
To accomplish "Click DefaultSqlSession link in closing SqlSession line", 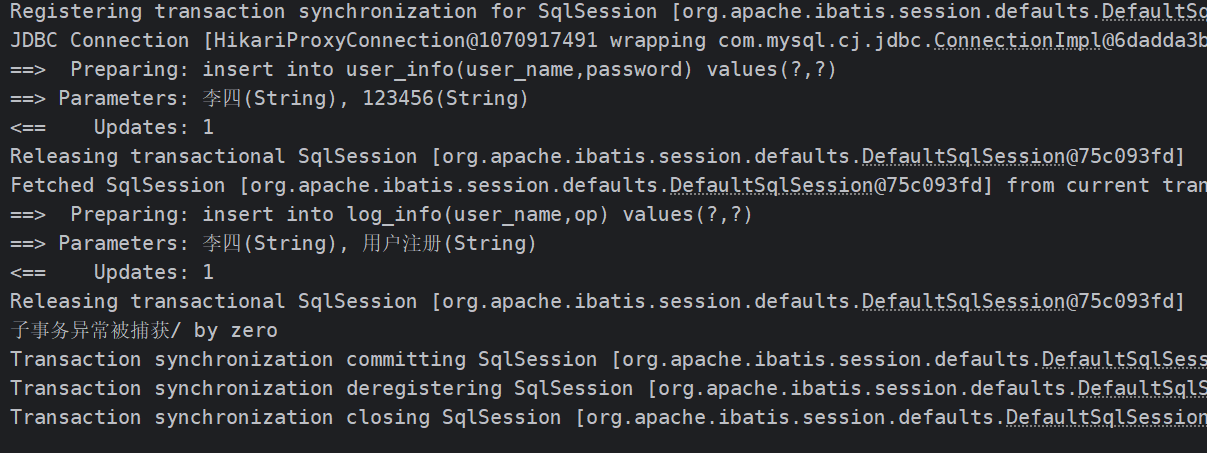I will [1105, 417].
